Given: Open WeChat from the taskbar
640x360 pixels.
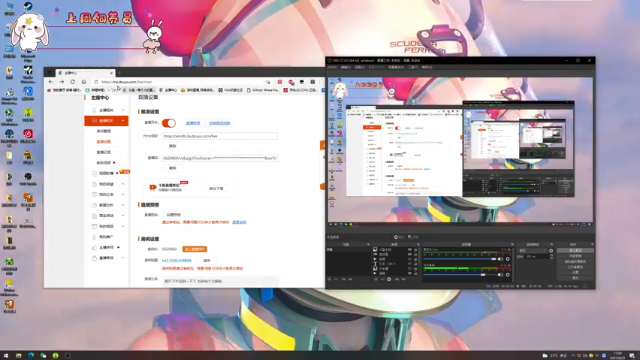Looking at the screenshot, I should point(43,356).
